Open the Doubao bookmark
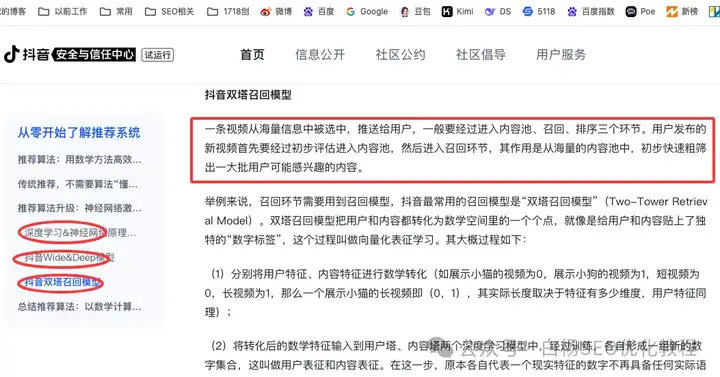The image size is (720, 377). click(415, 11)
